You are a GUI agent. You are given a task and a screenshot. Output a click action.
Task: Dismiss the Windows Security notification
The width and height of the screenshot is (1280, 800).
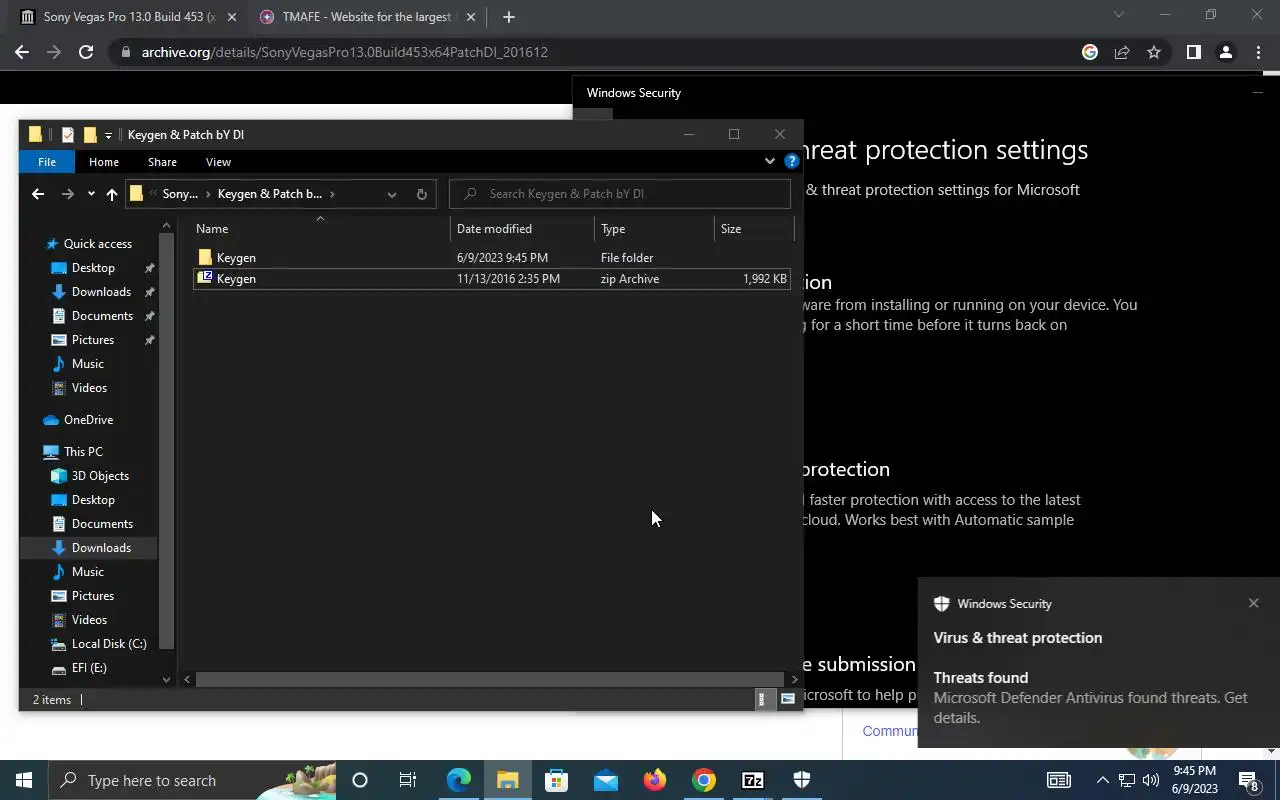pyautogui.click(x=1253, y=603)
